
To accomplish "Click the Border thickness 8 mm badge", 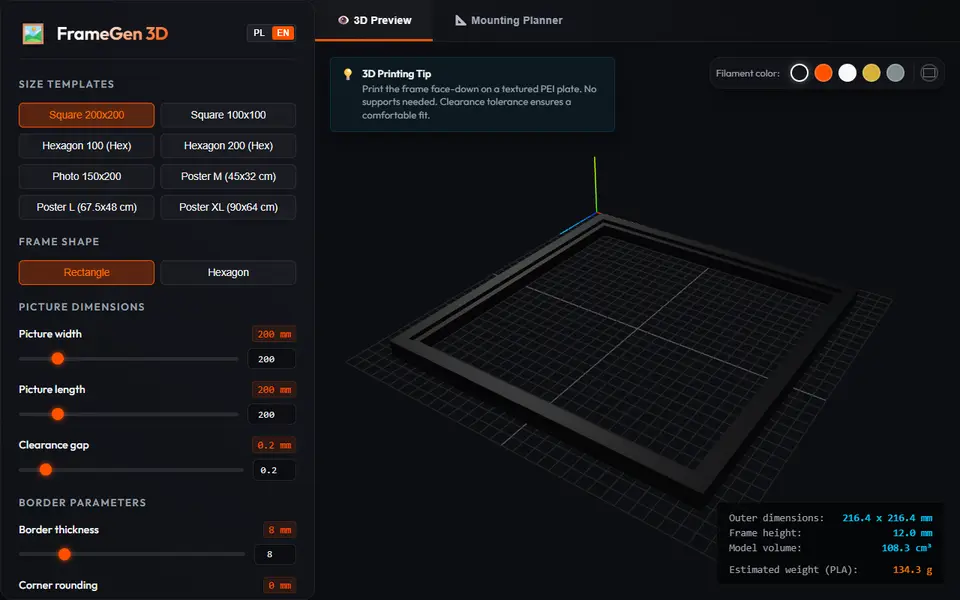I will tap(279, 530).
